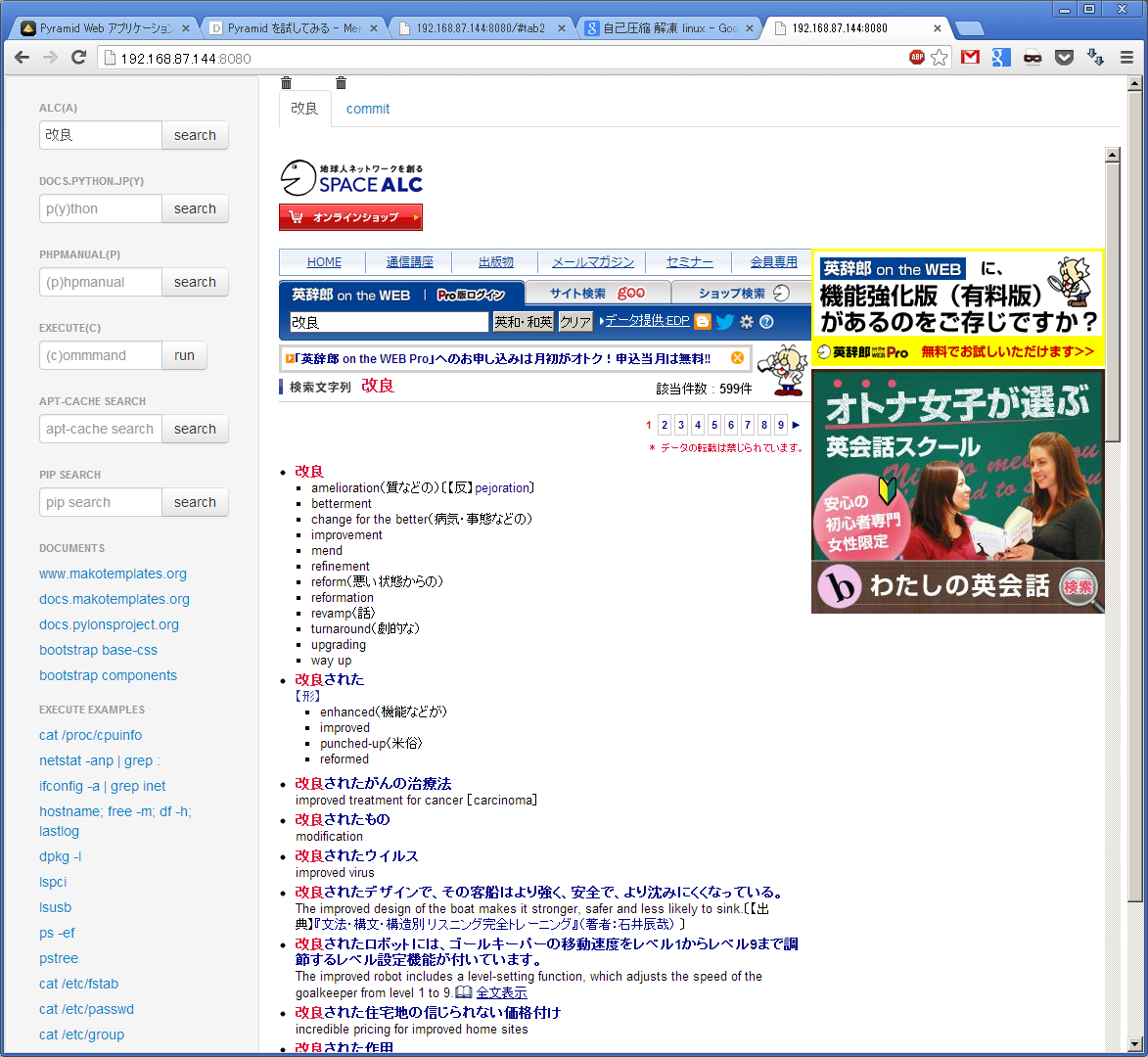Focus the pip search input field
Image resolution: width=1148 pixels, height=1057 pixels.
pyautogui.click(x=100, y=502)
